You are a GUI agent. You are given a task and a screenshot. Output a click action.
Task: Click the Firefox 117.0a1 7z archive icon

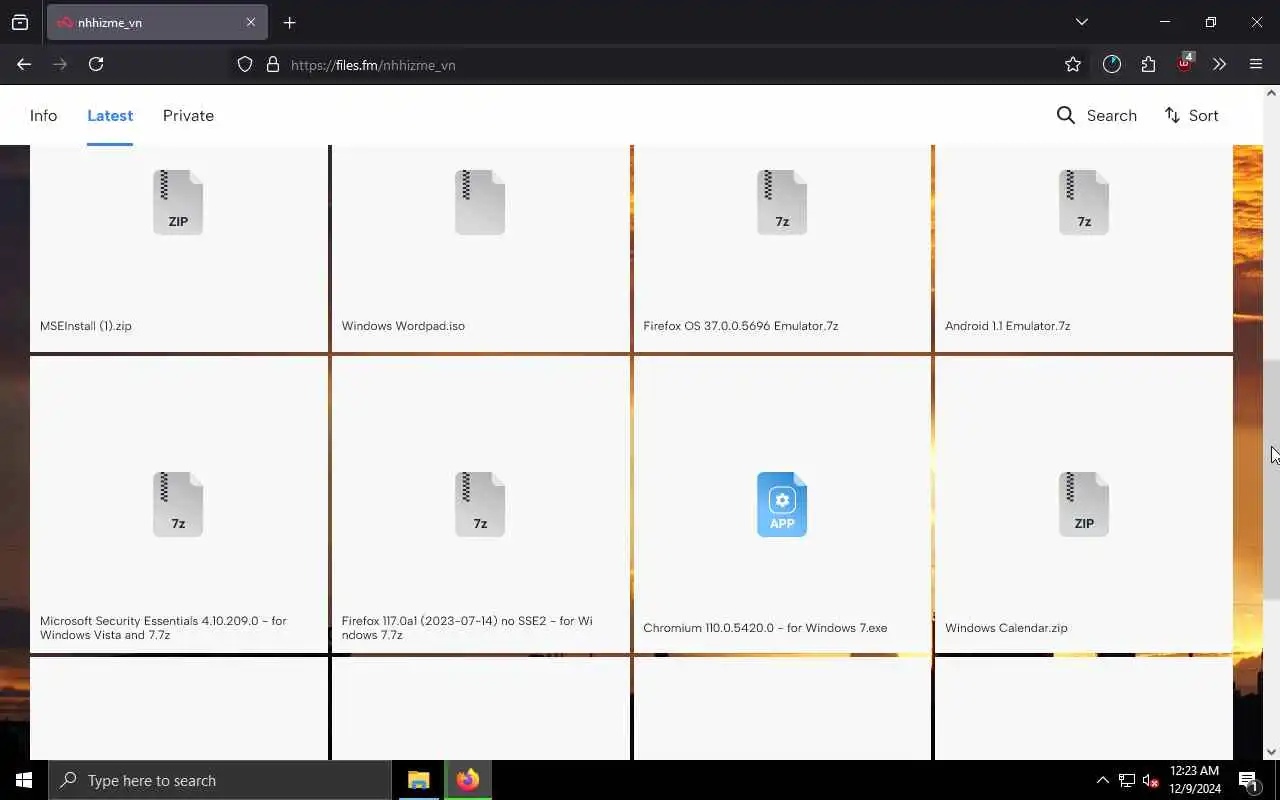tap(480, 505)
